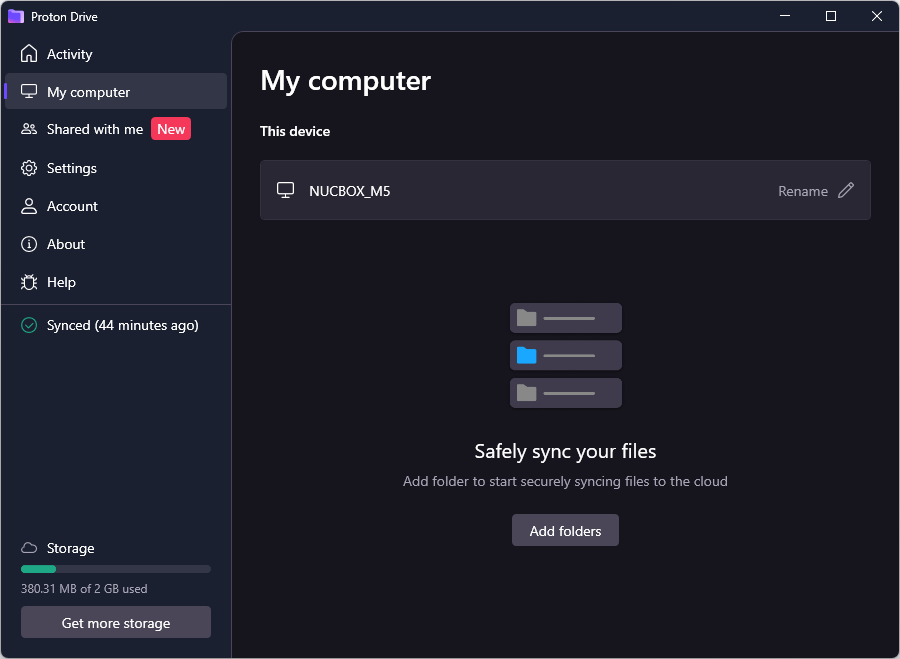This screenshot has width=900, height=659.
Task: Click Safely sync your files heading
Action: [x=565, y=451]
